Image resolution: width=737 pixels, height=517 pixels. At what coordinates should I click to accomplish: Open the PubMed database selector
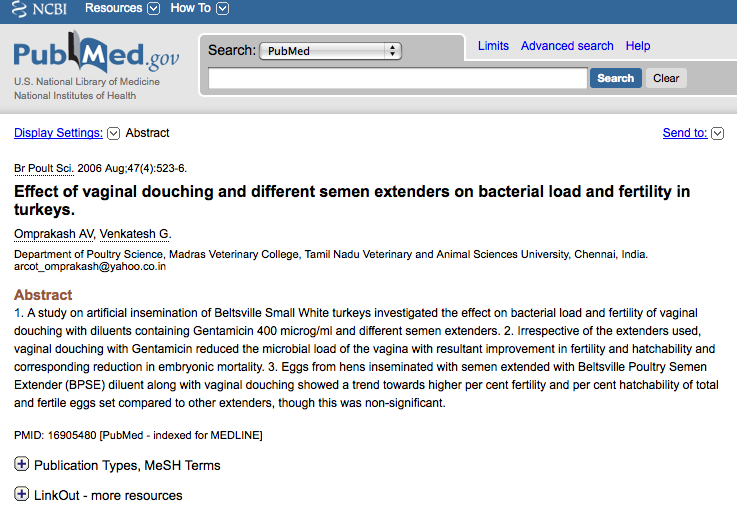coord(330,51)
